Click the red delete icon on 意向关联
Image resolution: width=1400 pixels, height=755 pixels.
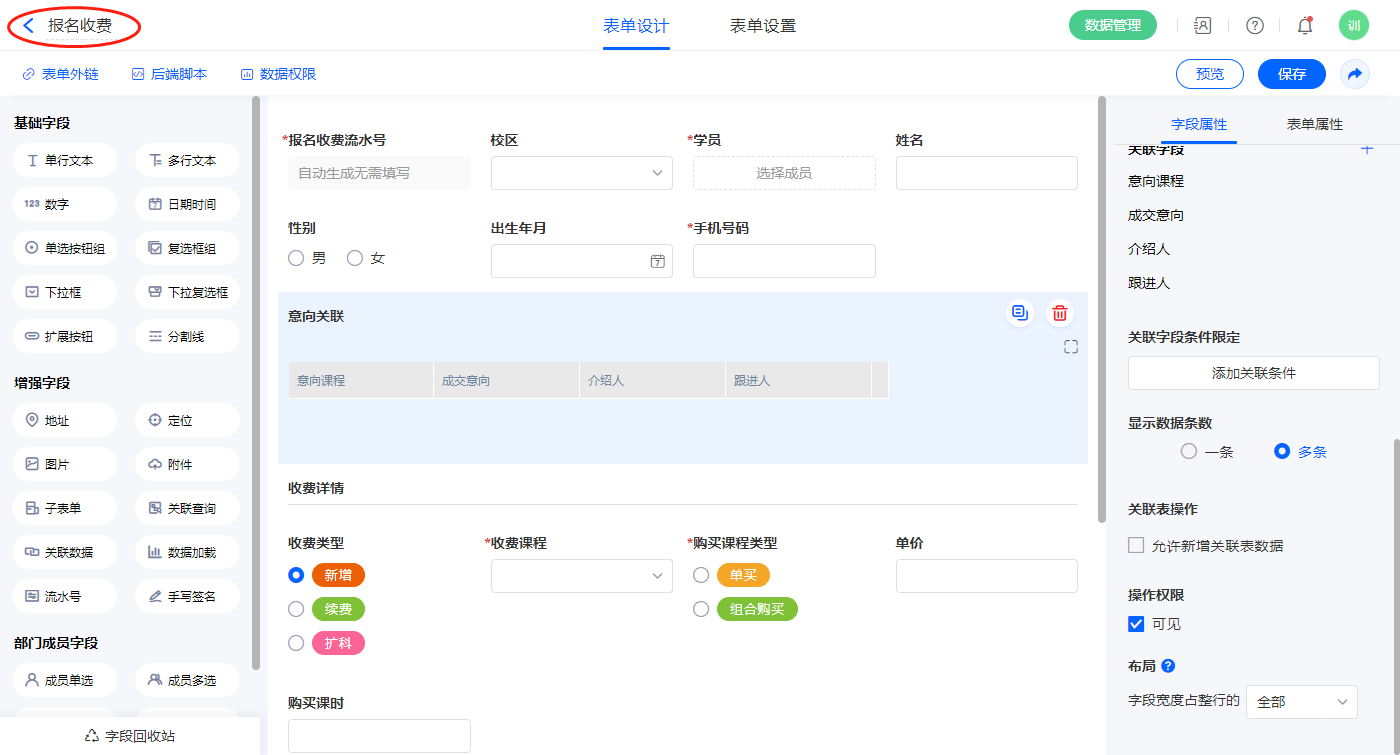pos(1060,314)
